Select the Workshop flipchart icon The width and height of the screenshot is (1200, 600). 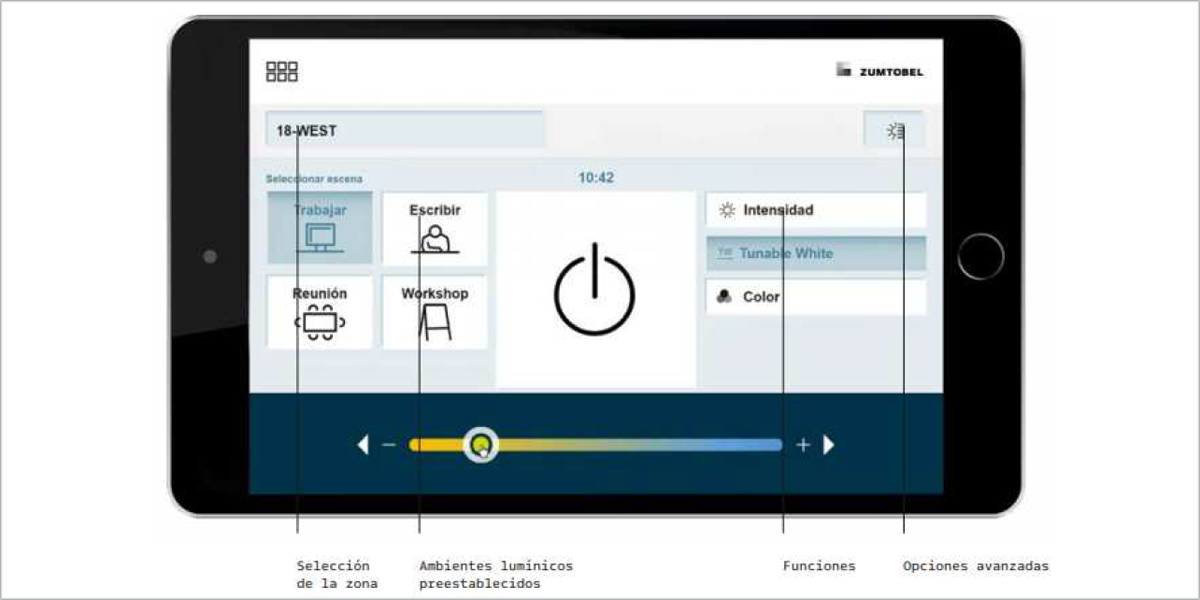pos(435,323)
